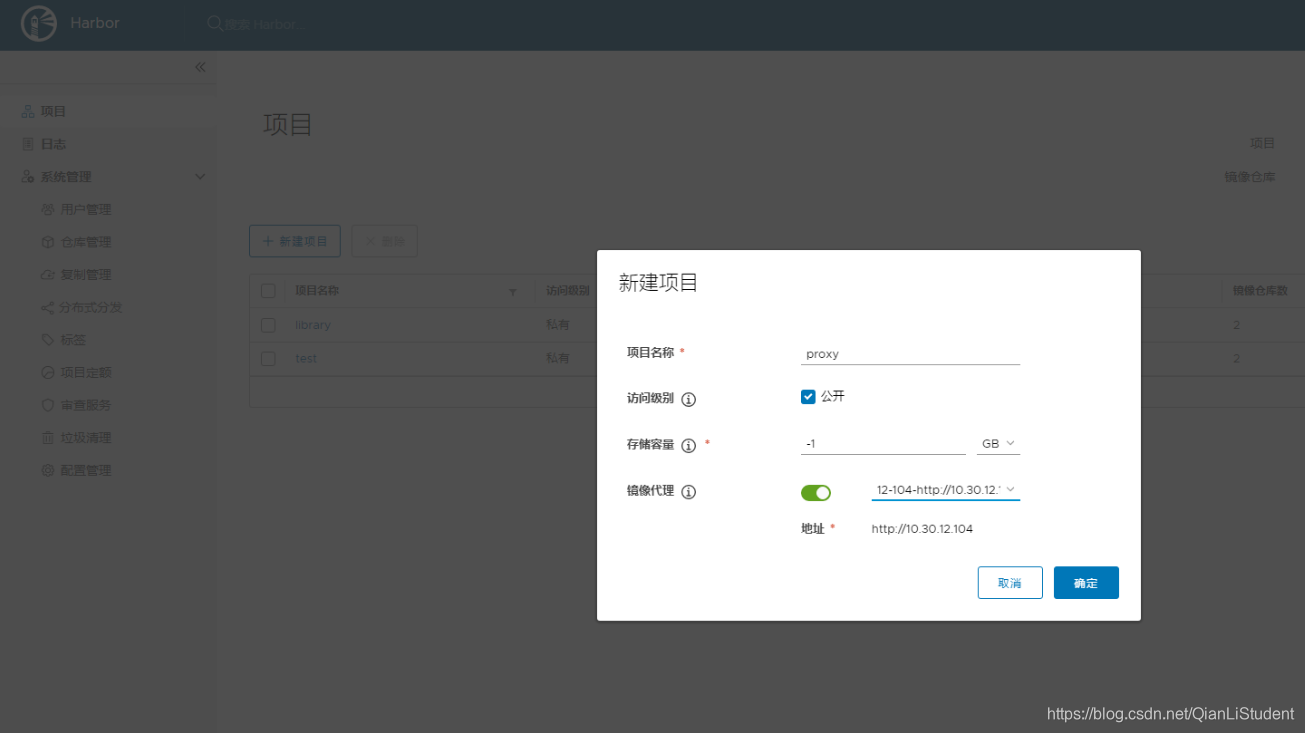Click the 分布式分发 share icon
This screenshot has height=733, width=1305.
point(47,308)
